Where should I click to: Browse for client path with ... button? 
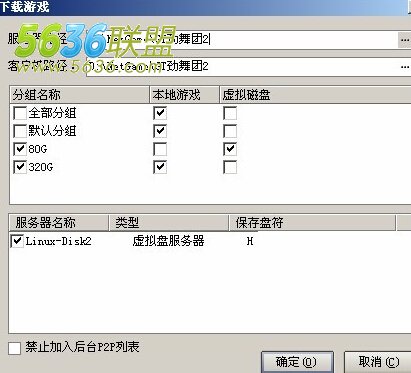coord(405,67)
